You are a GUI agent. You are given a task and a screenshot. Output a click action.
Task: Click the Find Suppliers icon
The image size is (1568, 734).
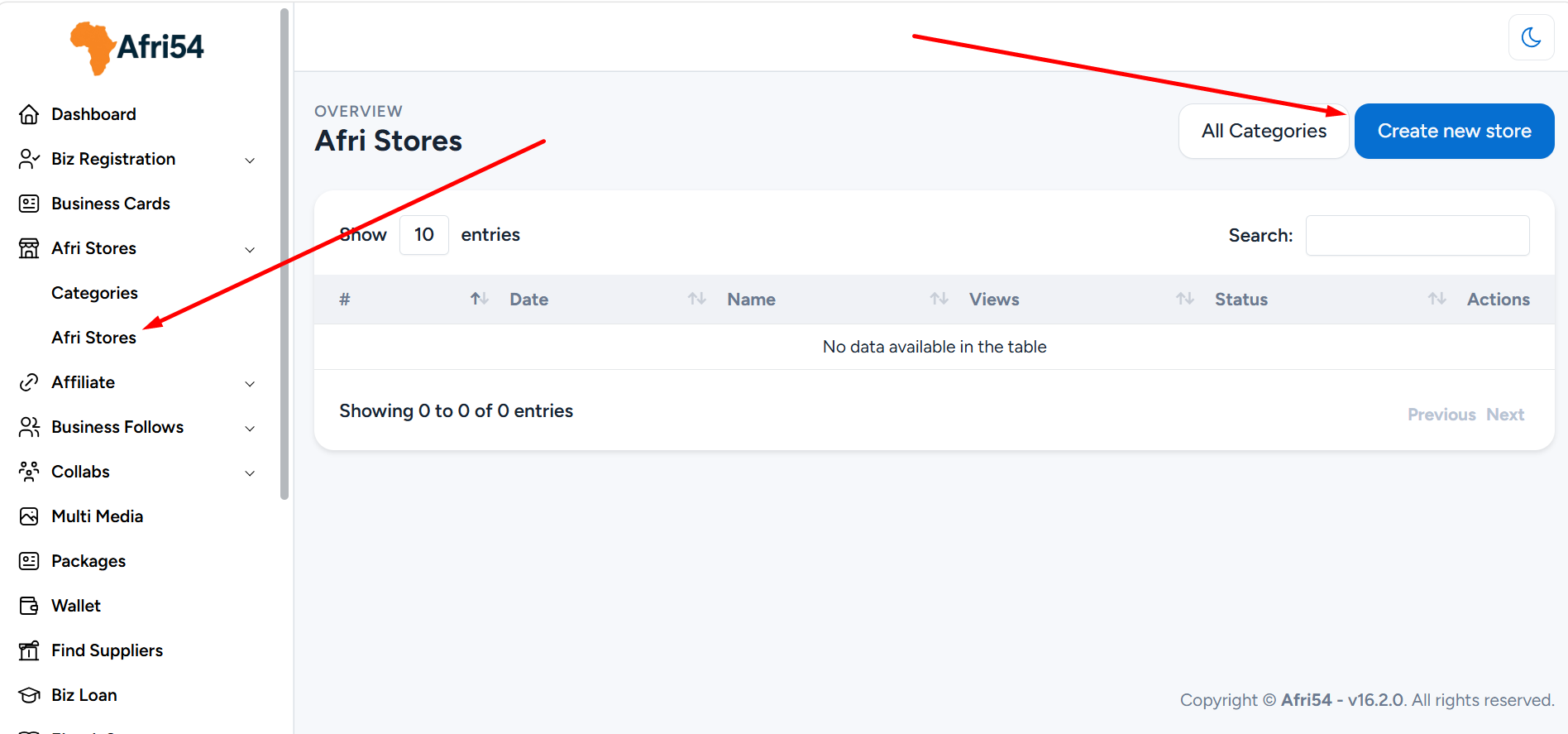pos(29,650)
